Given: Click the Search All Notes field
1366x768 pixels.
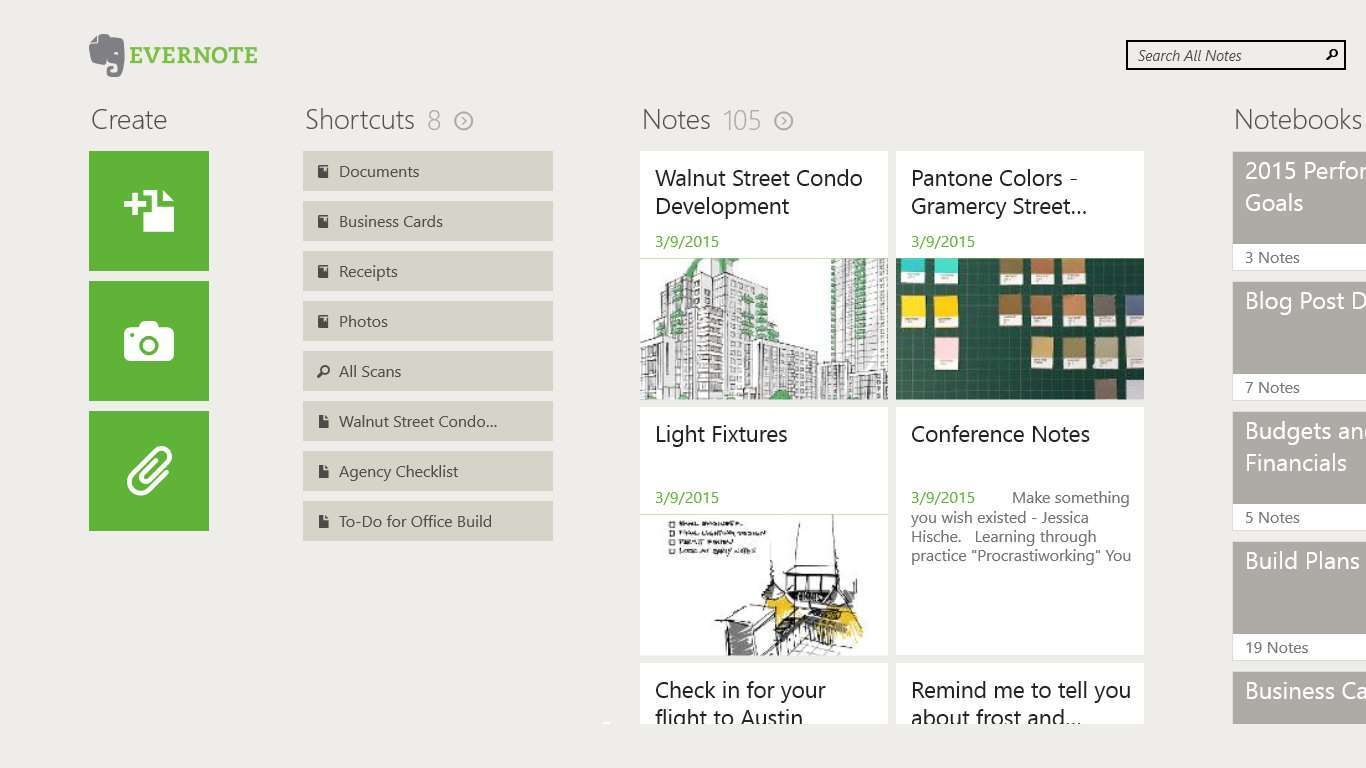Looking at the screenshot, I should 1225,56.
